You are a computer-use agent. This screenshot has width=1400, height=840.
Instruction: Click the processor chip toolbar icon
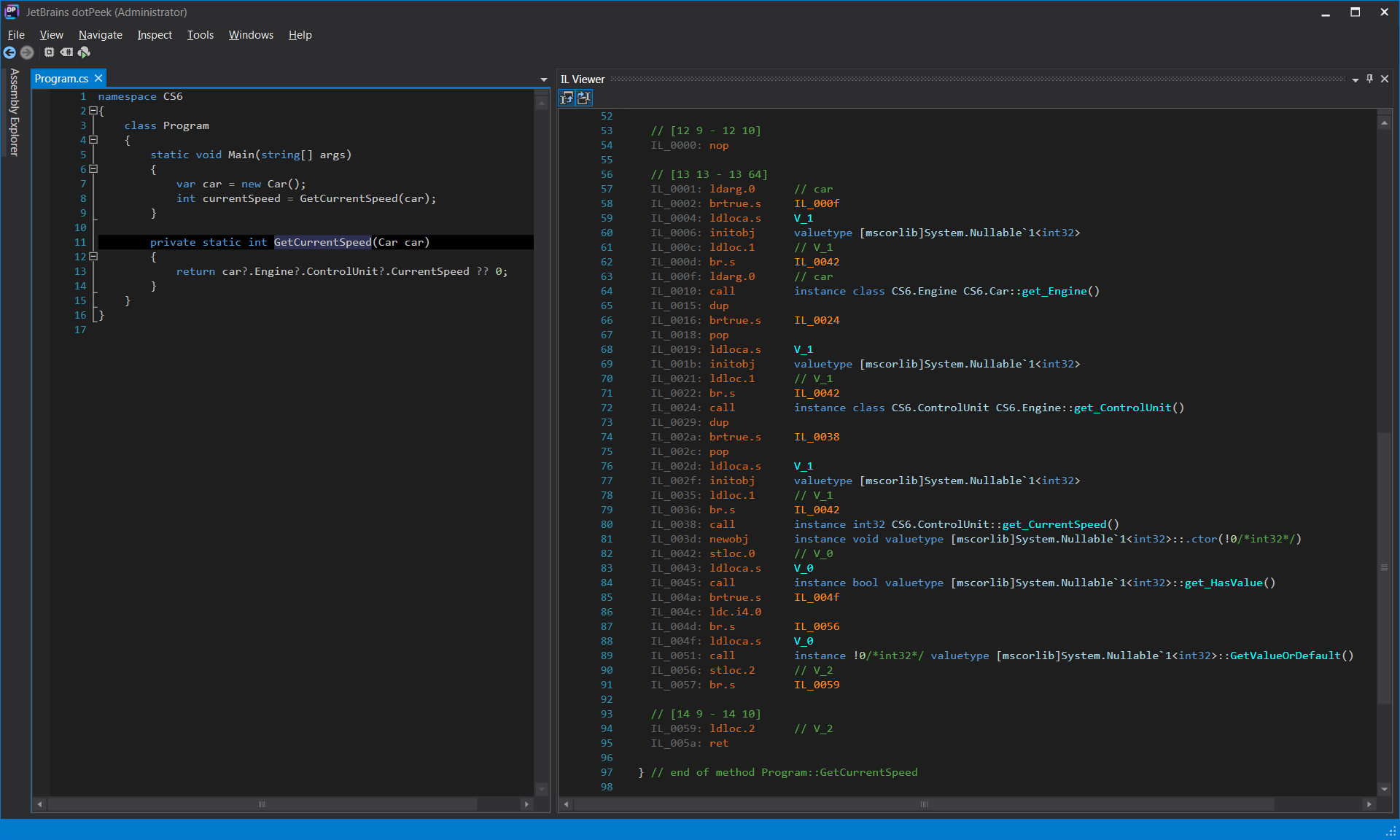pos(48,52)
